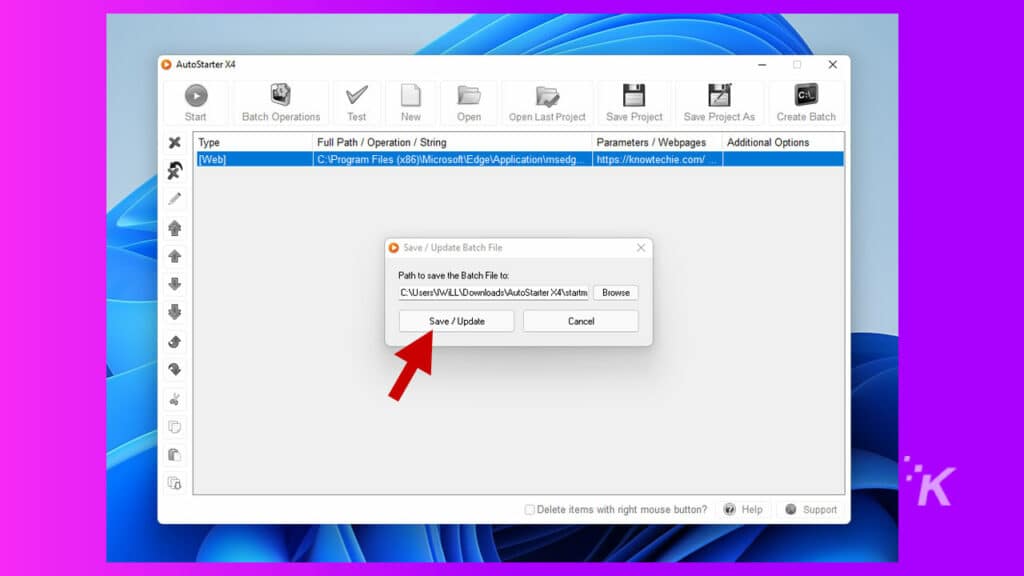1024x576 pixels.
Task: Cut selected item with scissors icon
Action: click(x=174, y=399)
